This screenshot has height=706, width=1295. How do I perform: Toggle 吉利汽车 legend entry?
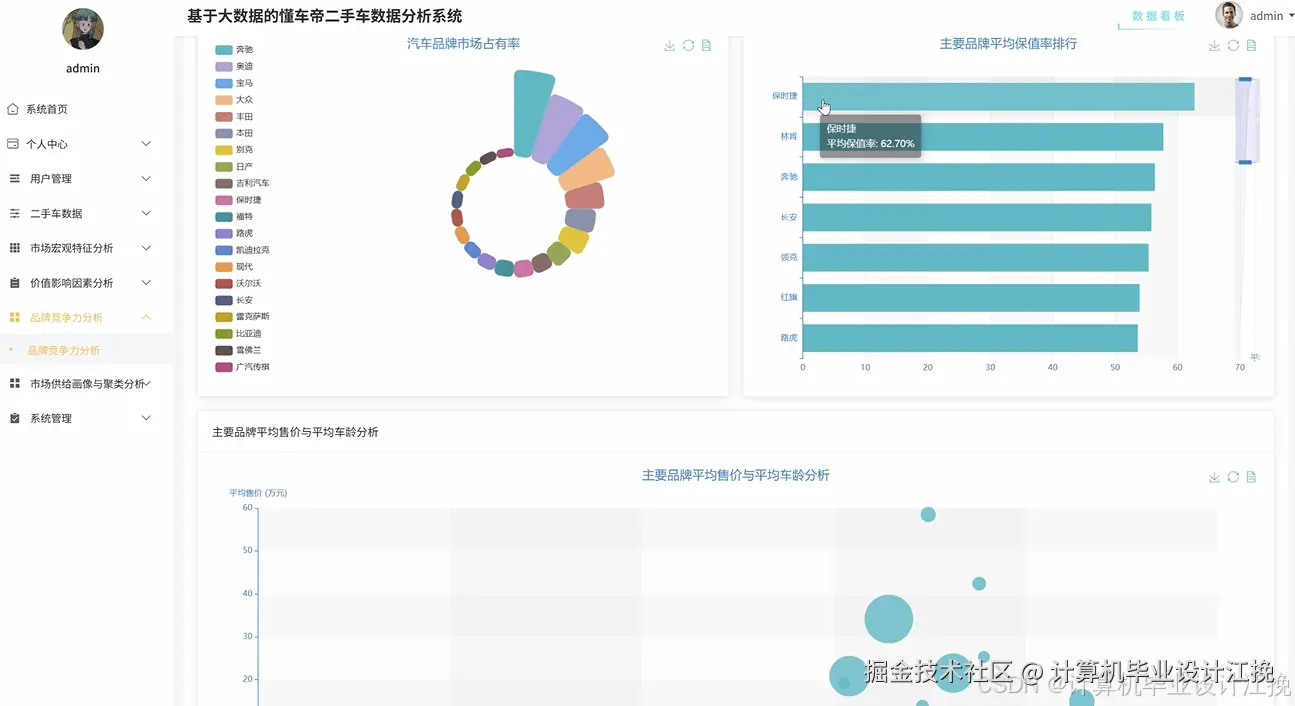coord(242,183)
